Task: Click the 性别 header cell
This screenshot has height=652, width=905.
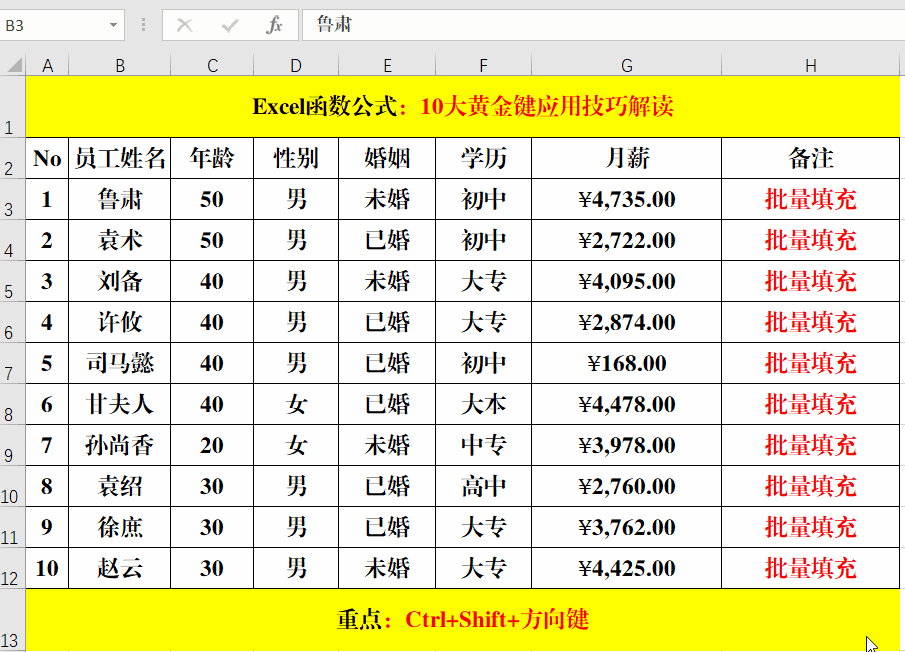Action: [x=296, y=158]
